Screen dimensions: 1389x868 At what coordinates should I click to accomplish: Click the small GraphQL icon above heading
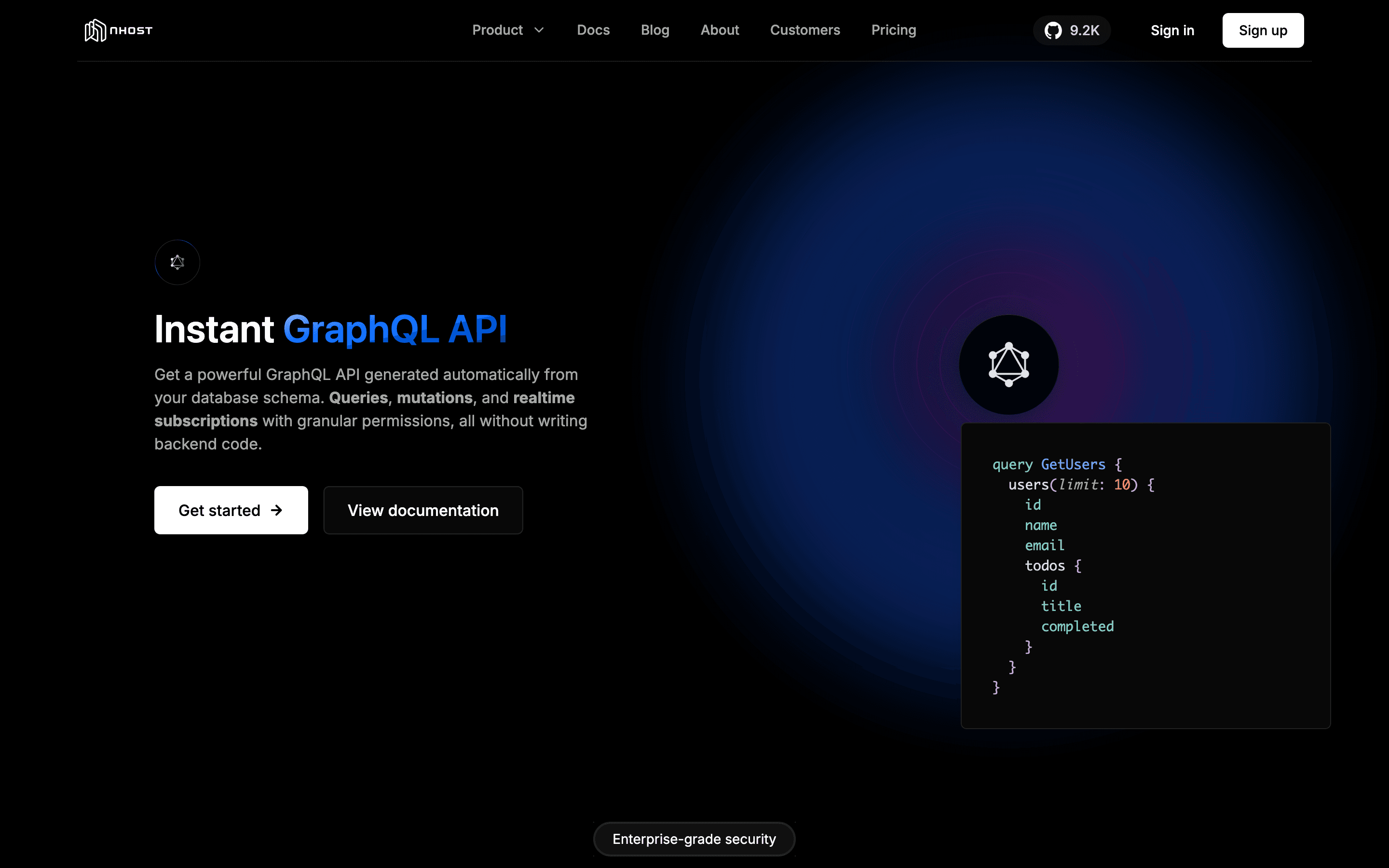177,262
